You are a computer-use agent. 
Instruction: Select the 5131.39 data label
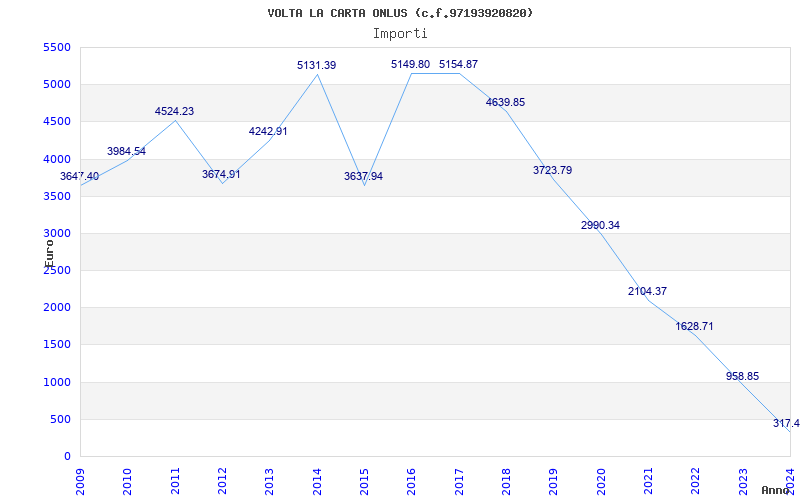pyautogui.click(x=317, y=65)
